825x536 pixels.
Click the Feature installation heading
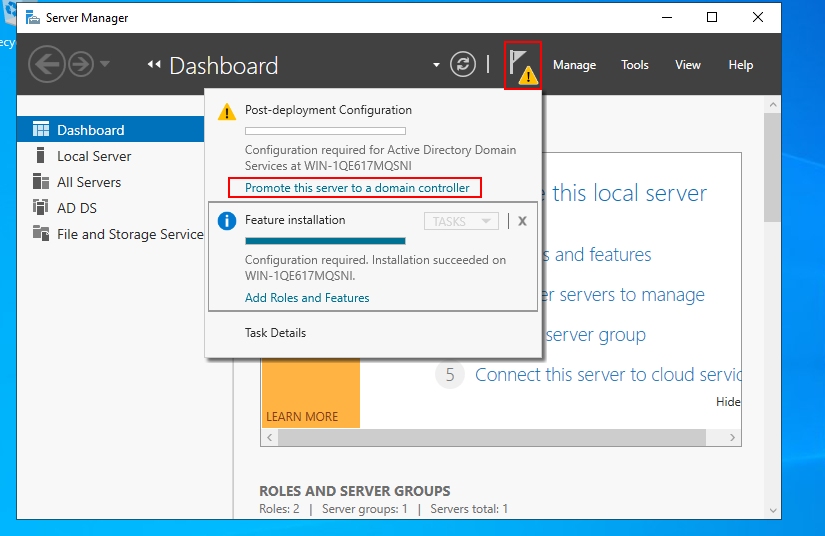click(295, 220)
